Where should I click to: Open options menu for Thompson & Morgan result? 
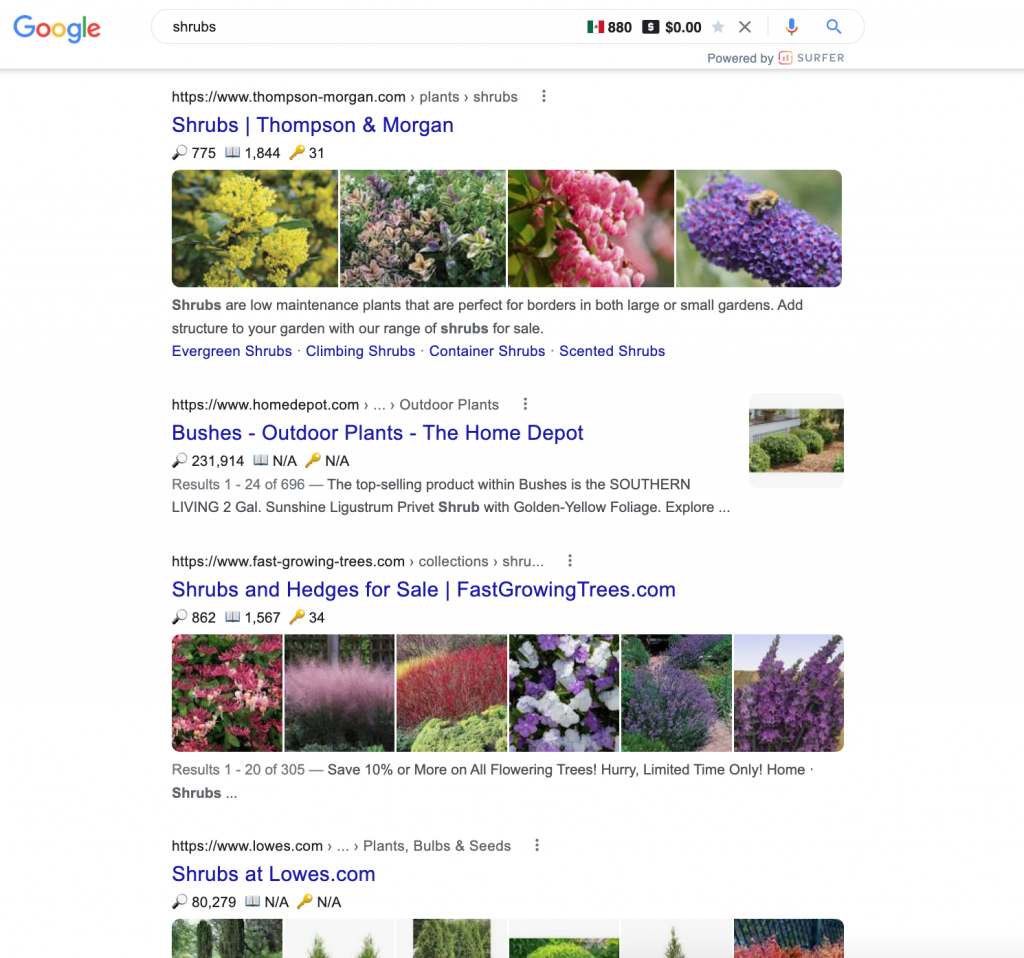click(x=544, y=97)
